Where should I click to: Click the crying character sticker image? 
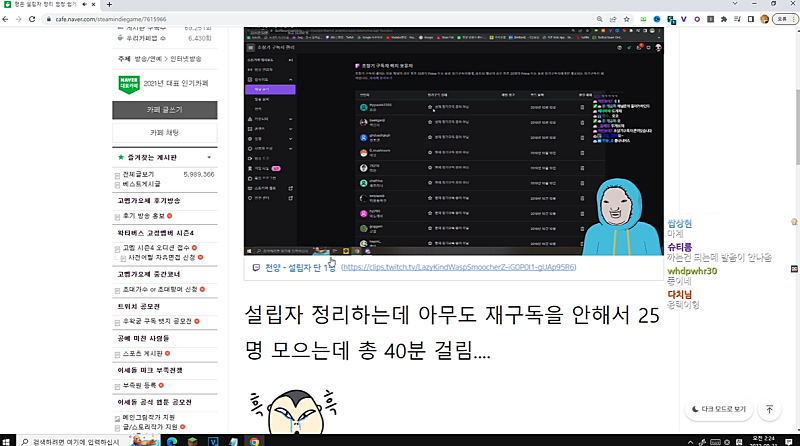click(x=293, y=412)
